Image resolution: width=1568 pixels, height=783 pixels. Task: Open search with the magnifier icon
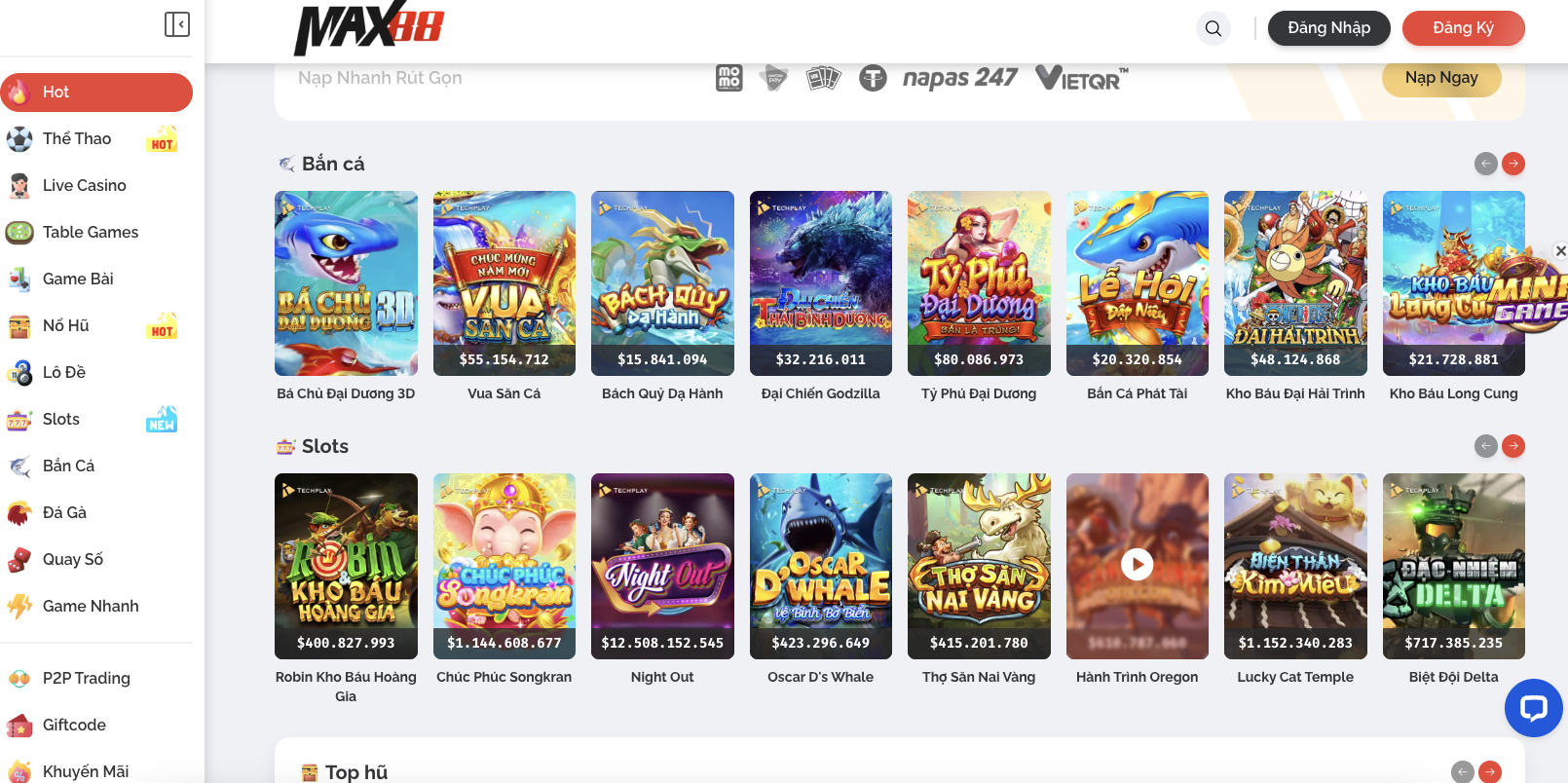(1213, 28)
